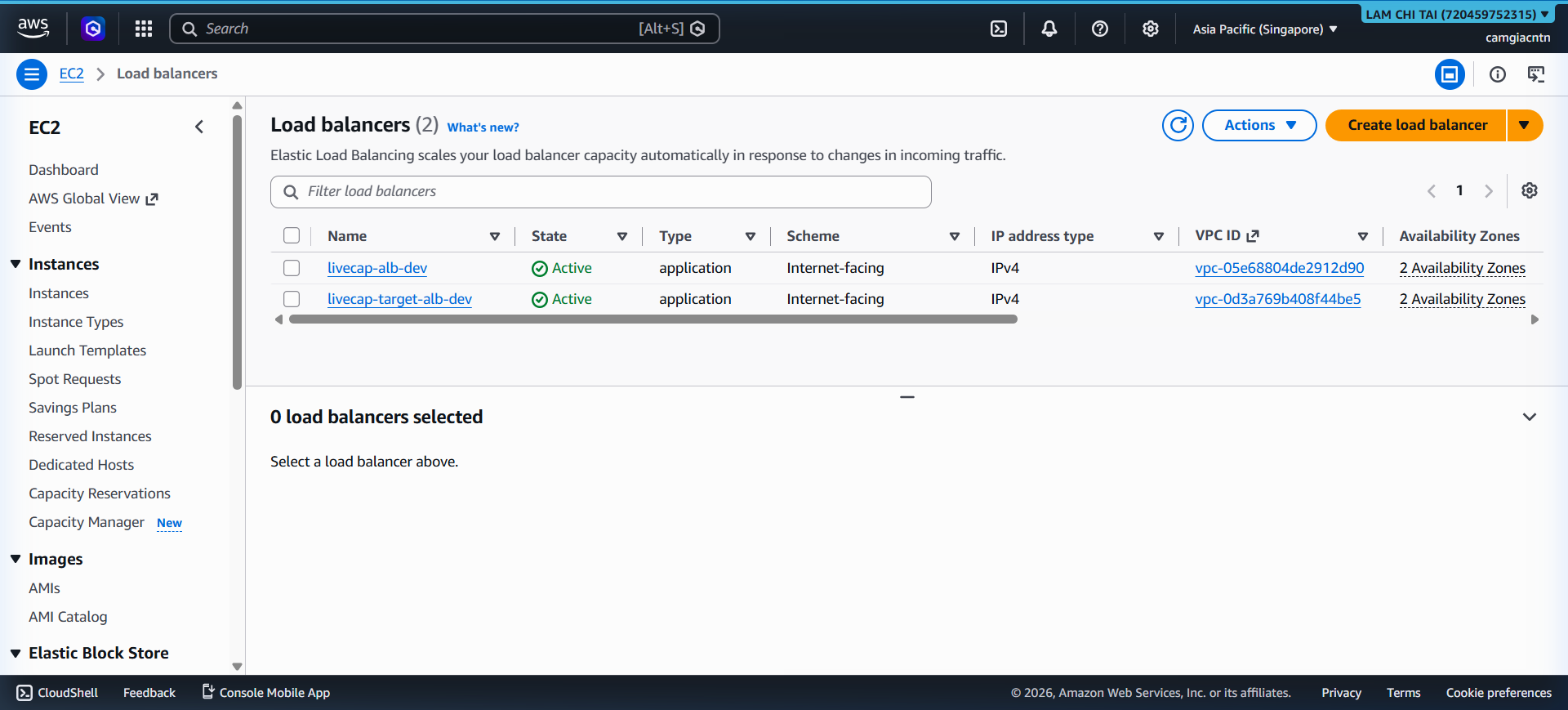The width and height of the screenshot is (1568, 710).
Task: Click the What's new? link
Action: 483,127
